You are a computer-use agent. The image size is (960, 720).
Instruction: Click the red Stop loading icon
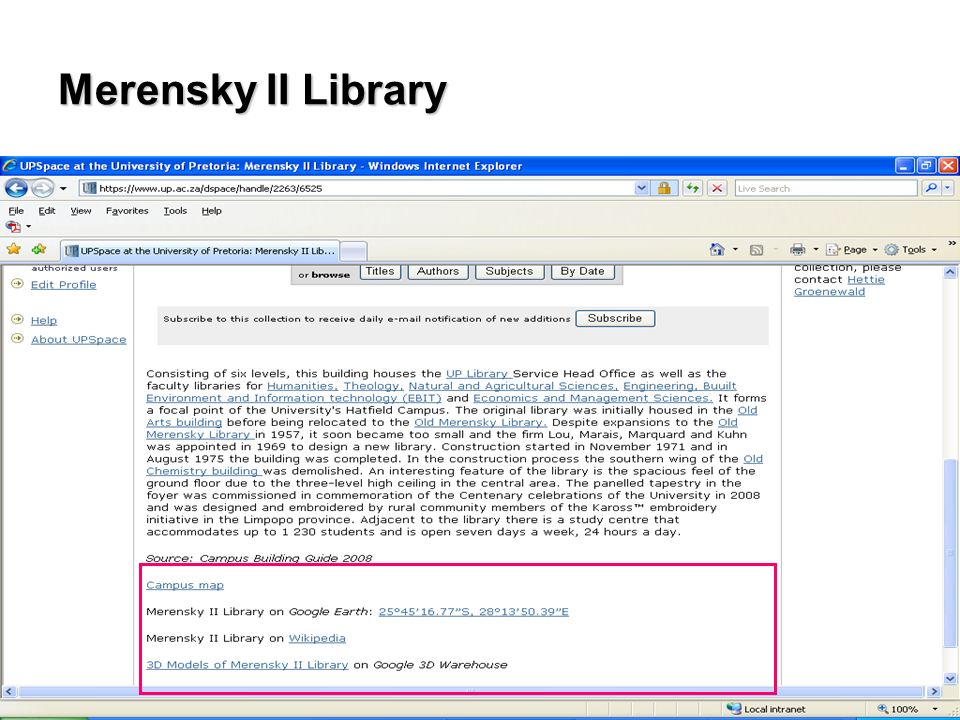(718, 189)
